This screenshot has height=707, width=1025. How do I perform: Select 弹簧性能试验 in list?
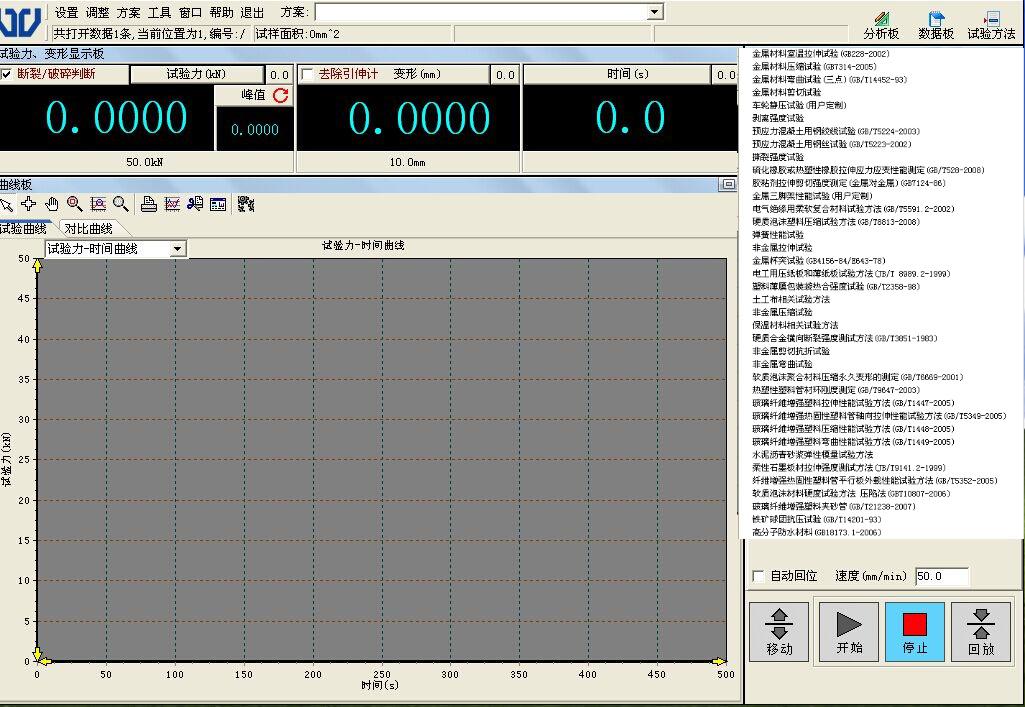click(x=778, y=235)
